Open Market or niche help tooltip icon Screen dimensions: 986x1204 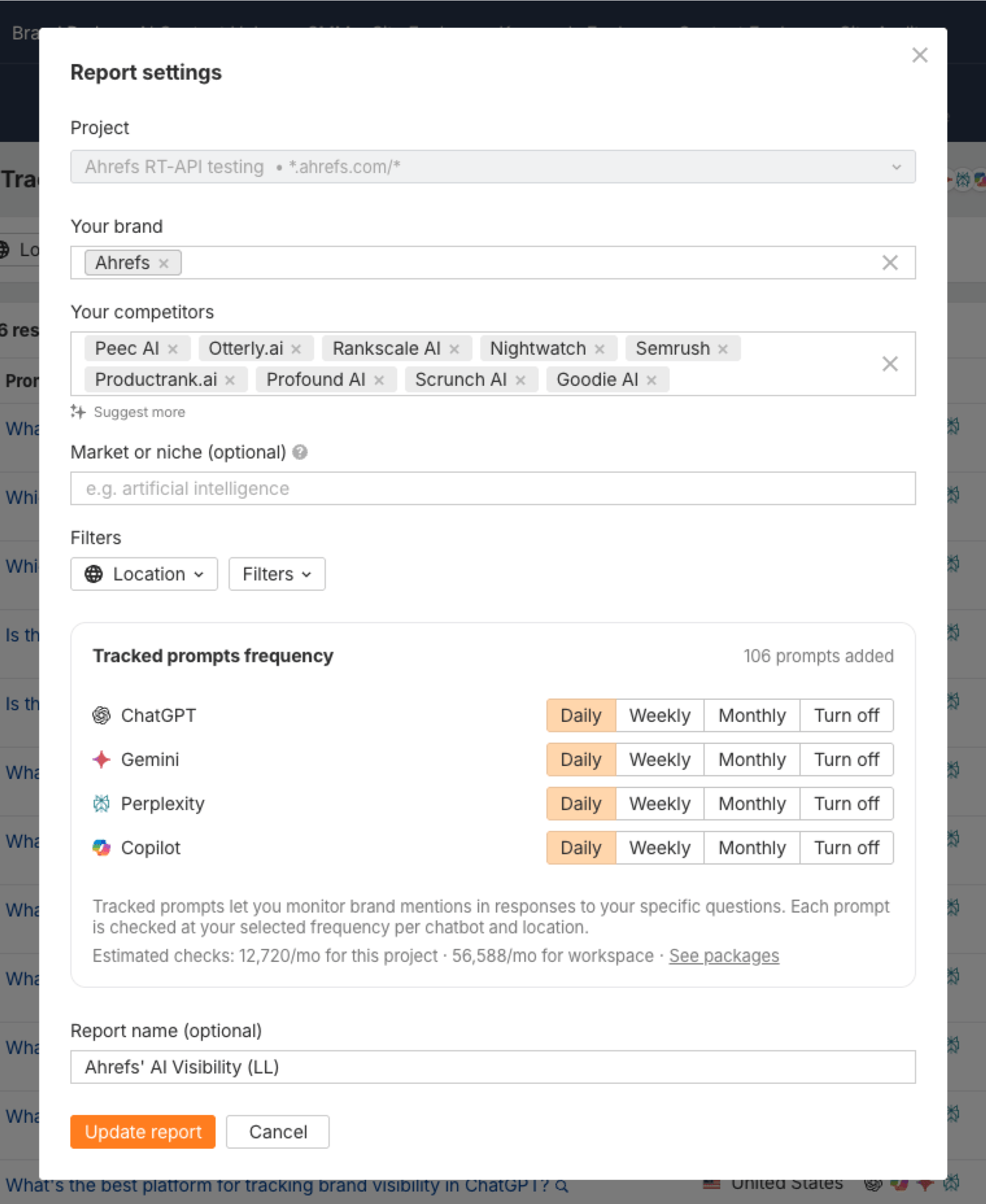tap(300, 452)
